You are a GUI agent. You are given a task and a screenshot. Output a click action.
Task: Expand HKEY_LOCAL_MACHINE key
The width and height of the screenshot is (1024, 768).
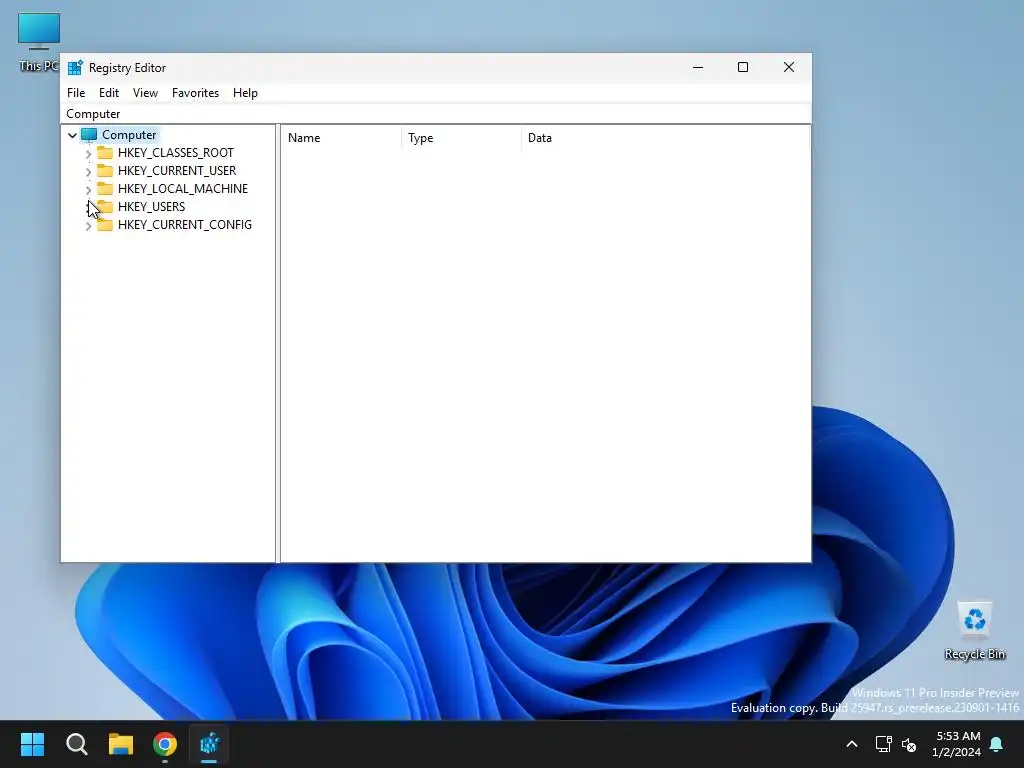[88, 189]
